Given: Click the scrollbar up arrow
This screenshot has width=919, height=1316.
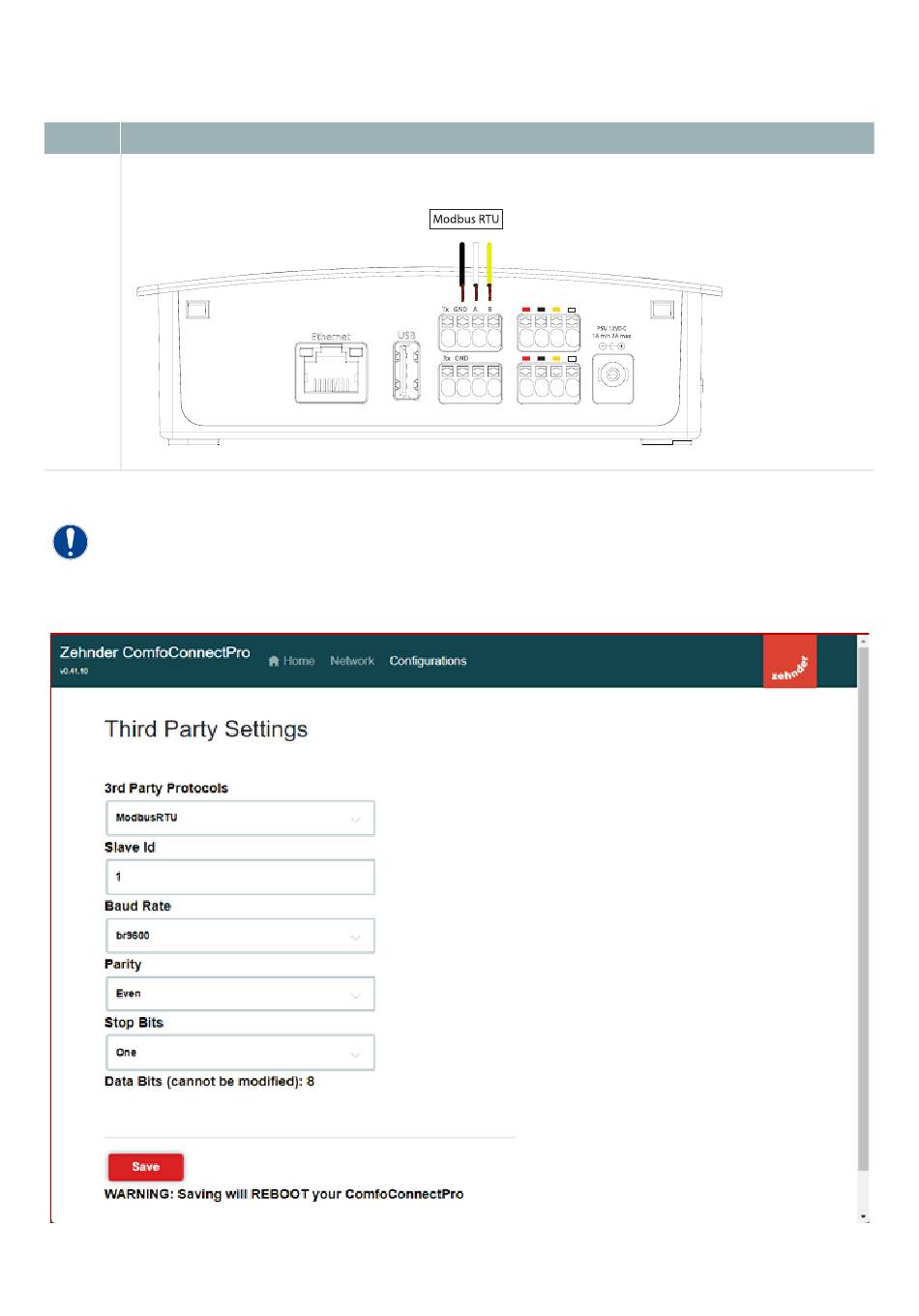Looking at the screenshot, I should click(864, 641).
